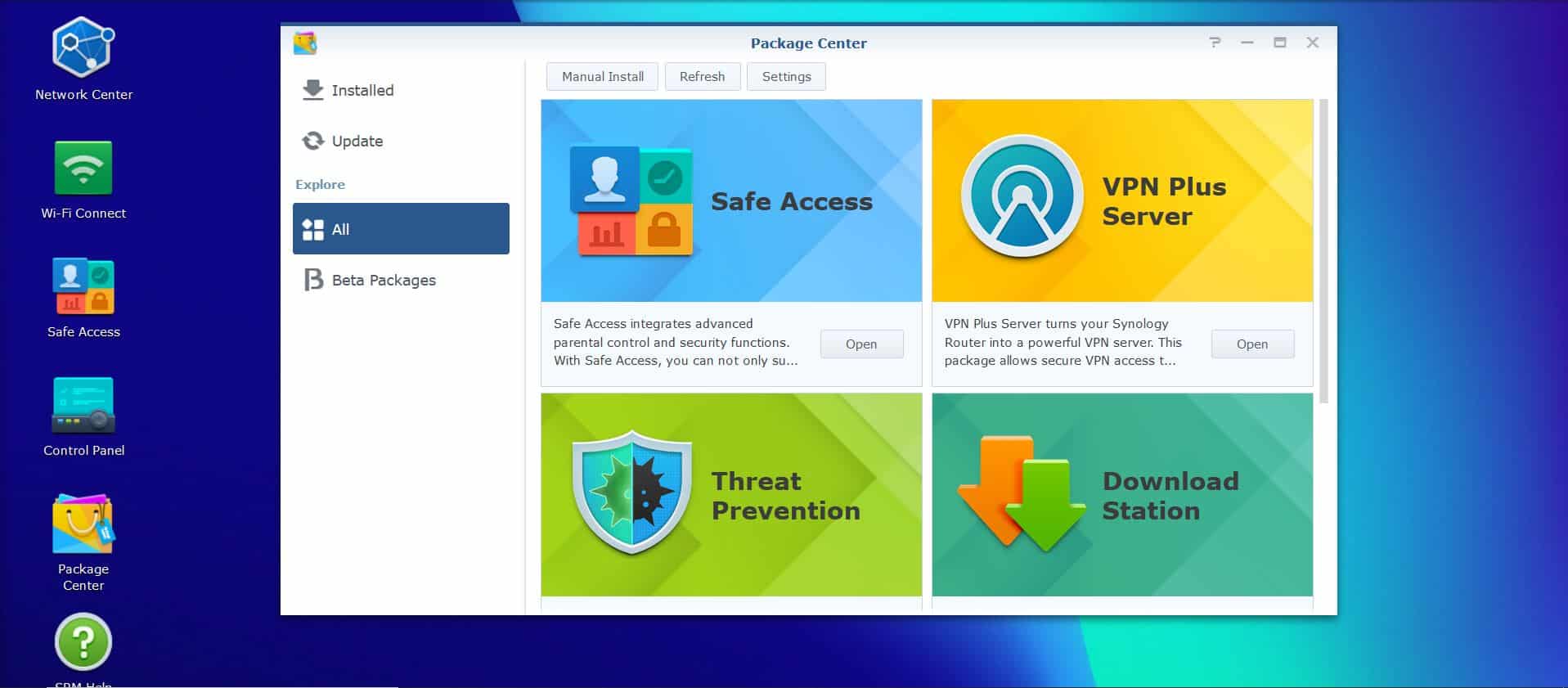Image resolution: width=1568 pixels, height=688 pixels.
Task: Click the VPN Plus Server banner title
Action: click(1164, 201)
